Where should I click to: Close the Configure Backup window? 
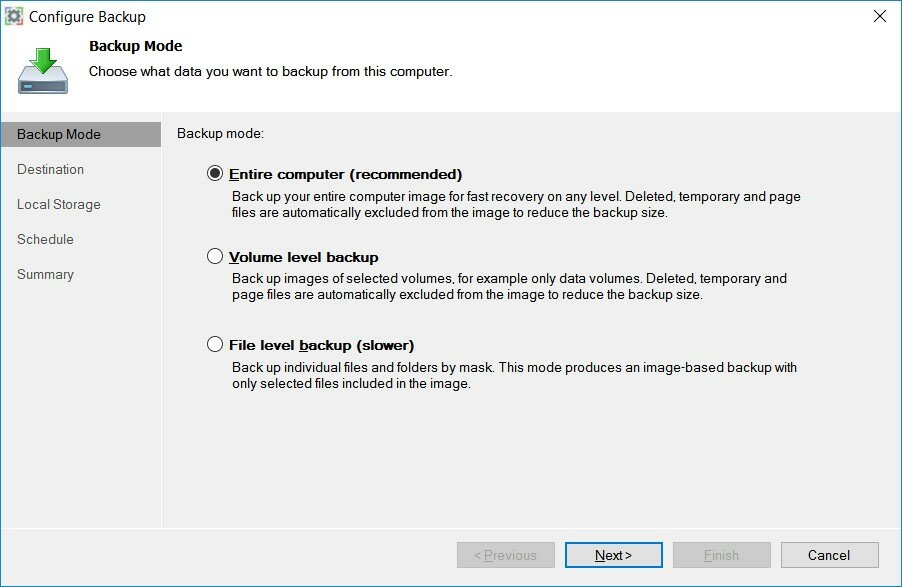click(880, 16)
